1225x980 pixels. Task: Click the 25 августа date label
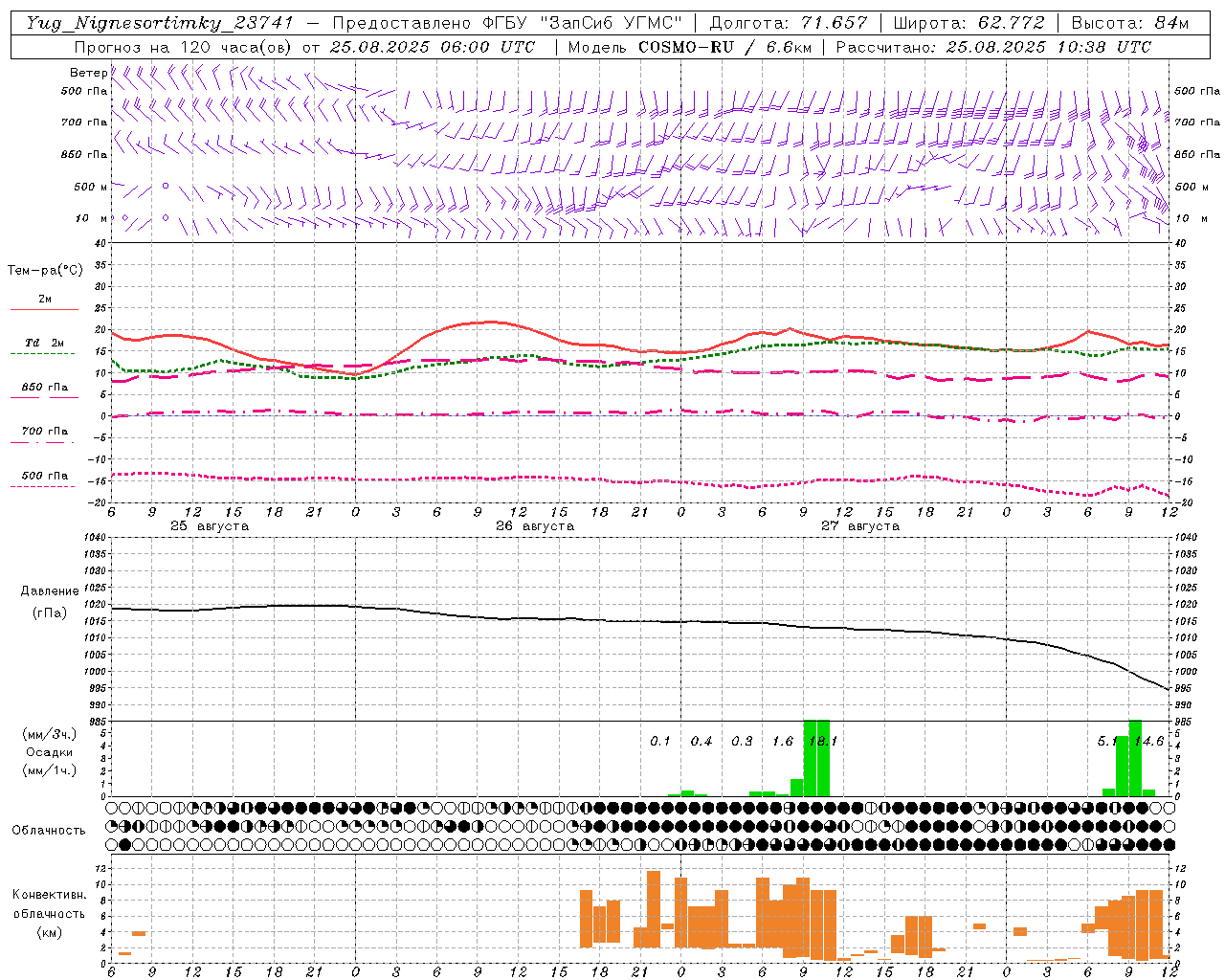(210, 526)
